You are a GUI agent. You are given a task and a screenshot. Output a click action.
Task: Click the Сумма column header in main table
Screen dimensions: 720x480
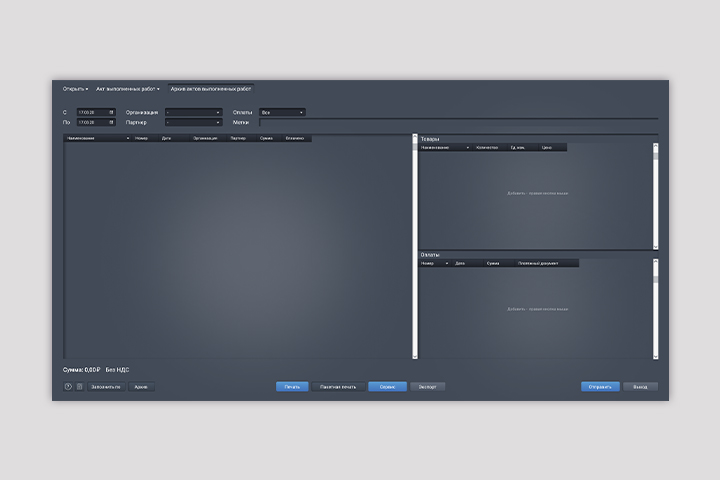coord(269,138)
